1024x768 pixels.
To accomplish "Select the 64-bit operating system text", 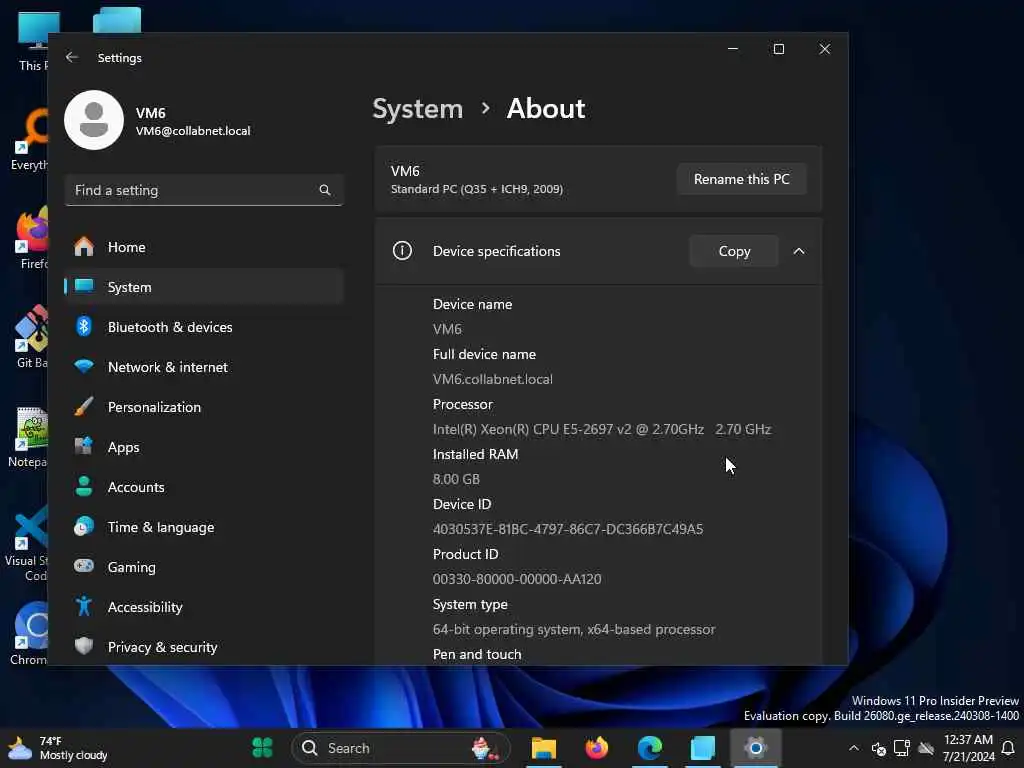I will tap(573, 630).
